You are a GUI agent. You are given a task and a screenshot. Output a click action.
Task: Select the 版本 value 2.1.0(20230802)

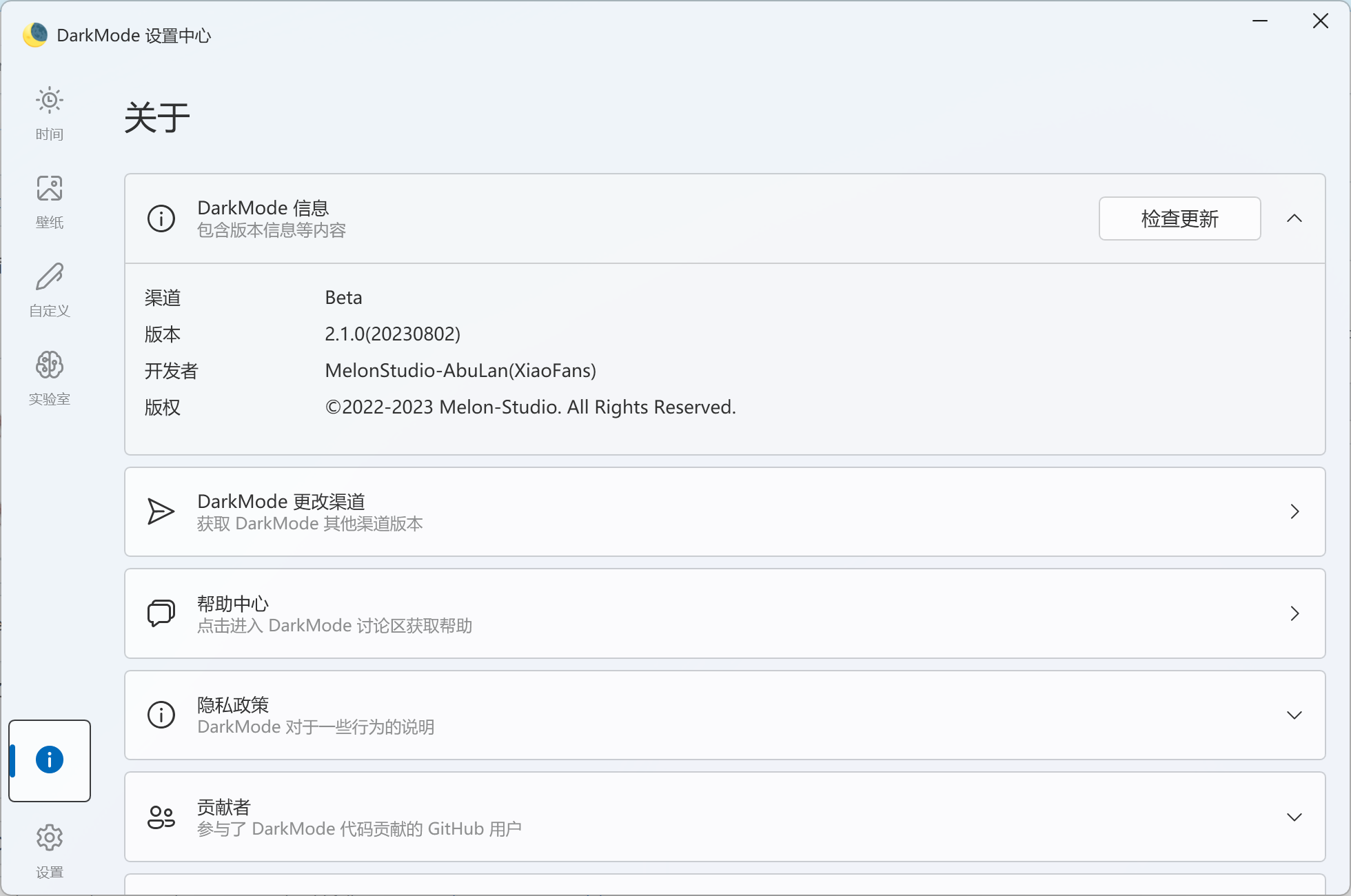click(x=392, y=334)
